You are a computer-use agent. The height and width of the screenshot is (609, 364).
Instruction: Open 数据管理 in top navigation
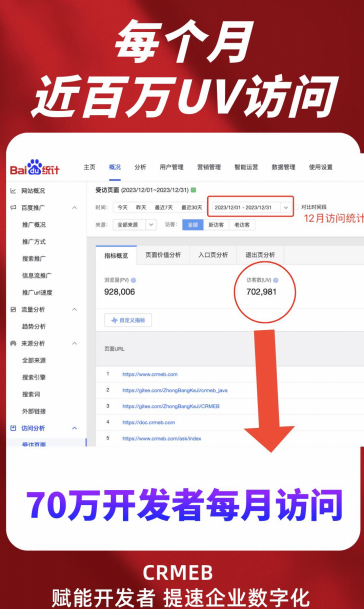point(284,167)
